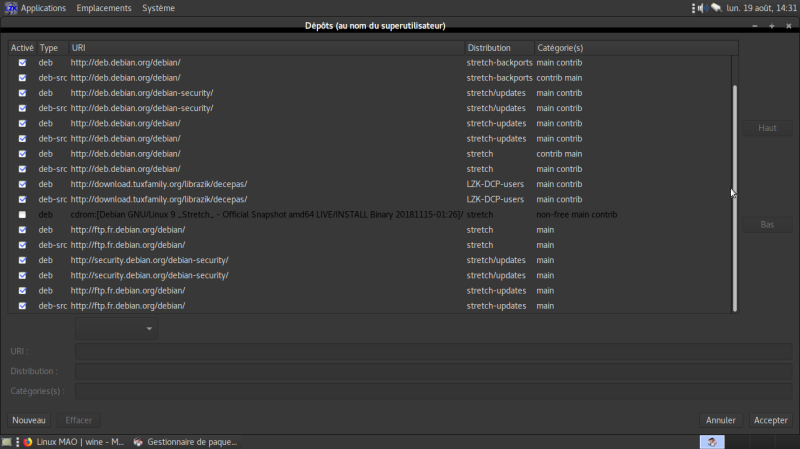Click the Nouveau button
Screen dimensions: 800x449
click(x=29, y=420)
